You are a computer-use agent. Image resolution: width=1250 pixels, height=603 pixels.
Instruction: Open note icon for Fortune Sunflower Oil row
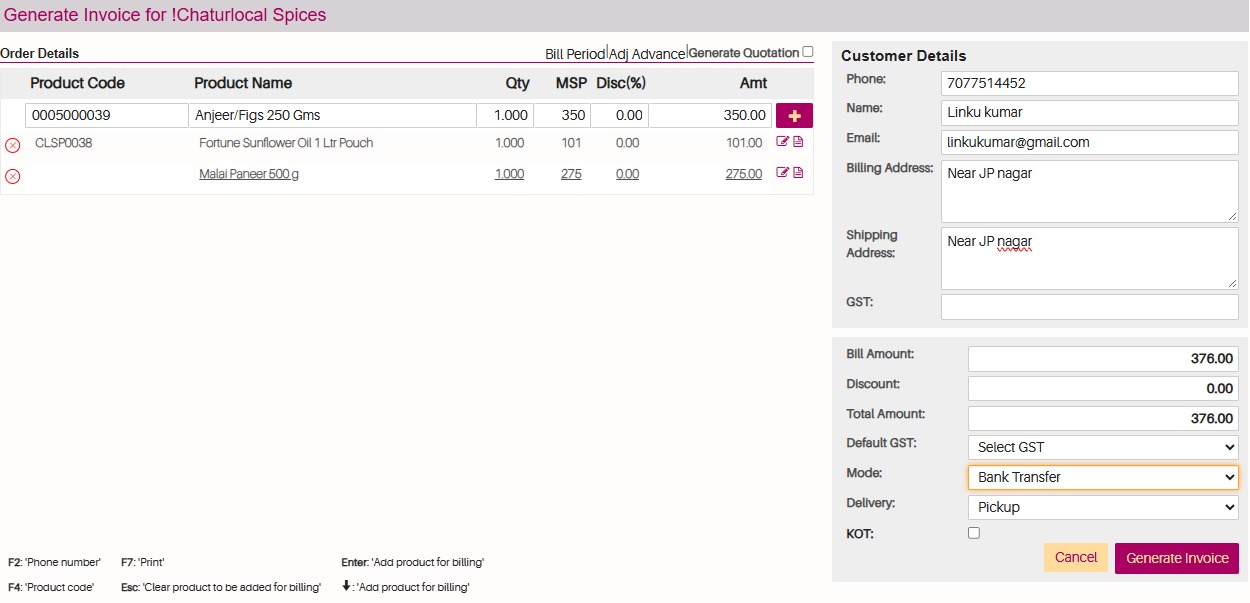pyautogui.click(x=798, y=142)
